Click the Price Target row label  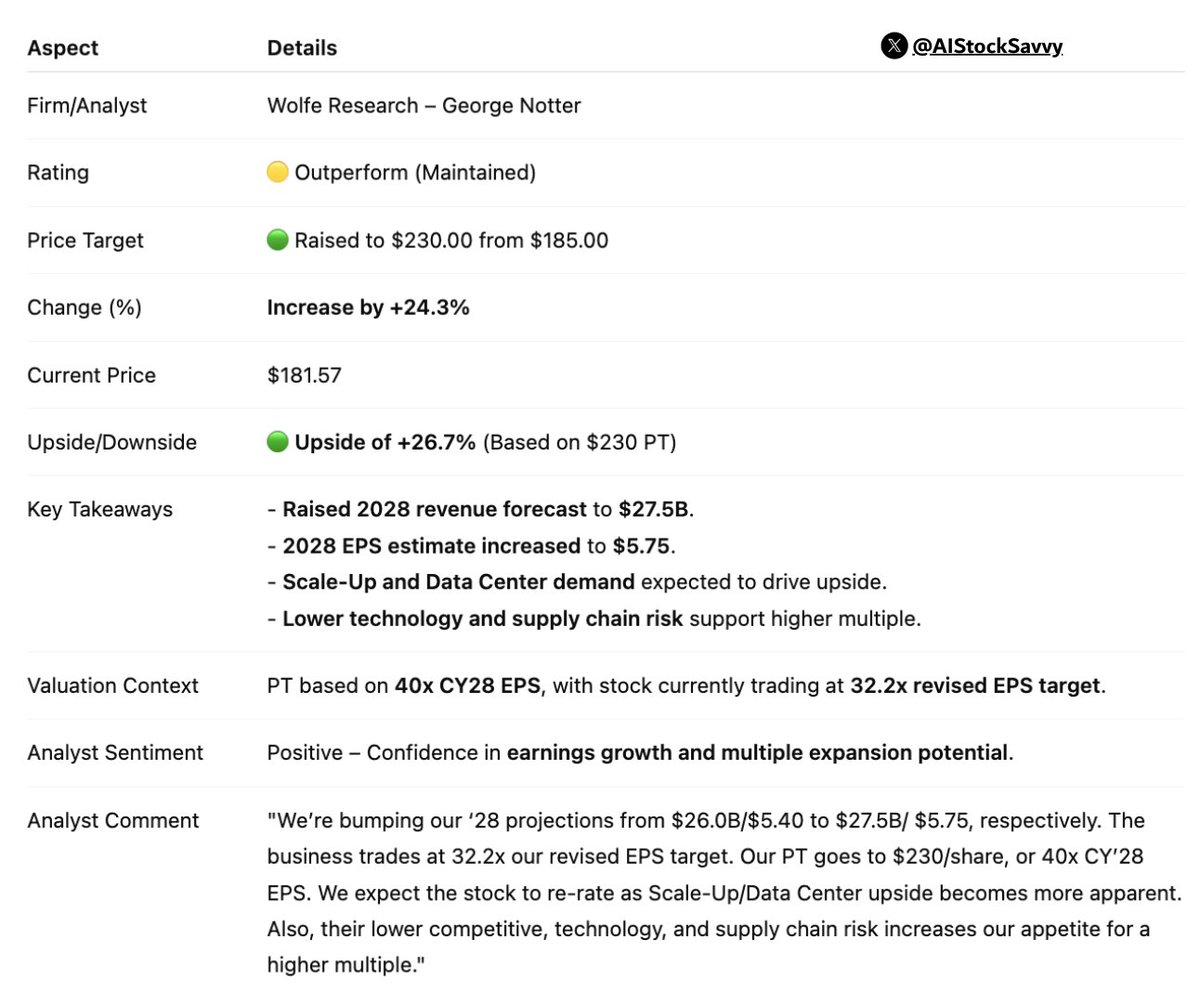[85, 240]
